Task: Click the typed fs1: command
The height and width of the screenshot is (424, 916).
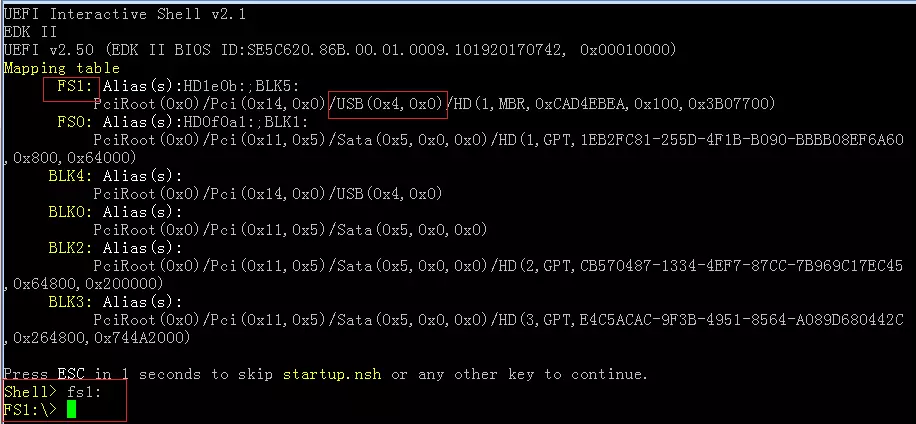Action: 84,392
